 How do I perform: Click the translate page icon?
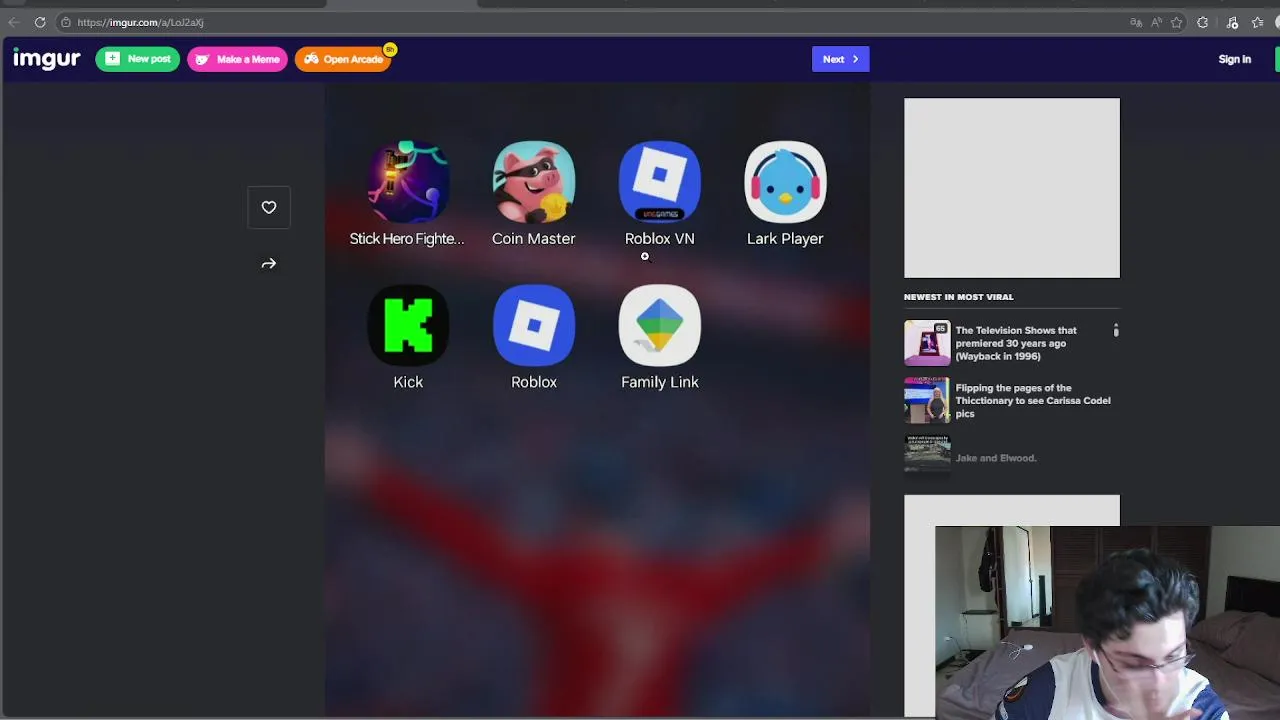(x=1136, y=22)
